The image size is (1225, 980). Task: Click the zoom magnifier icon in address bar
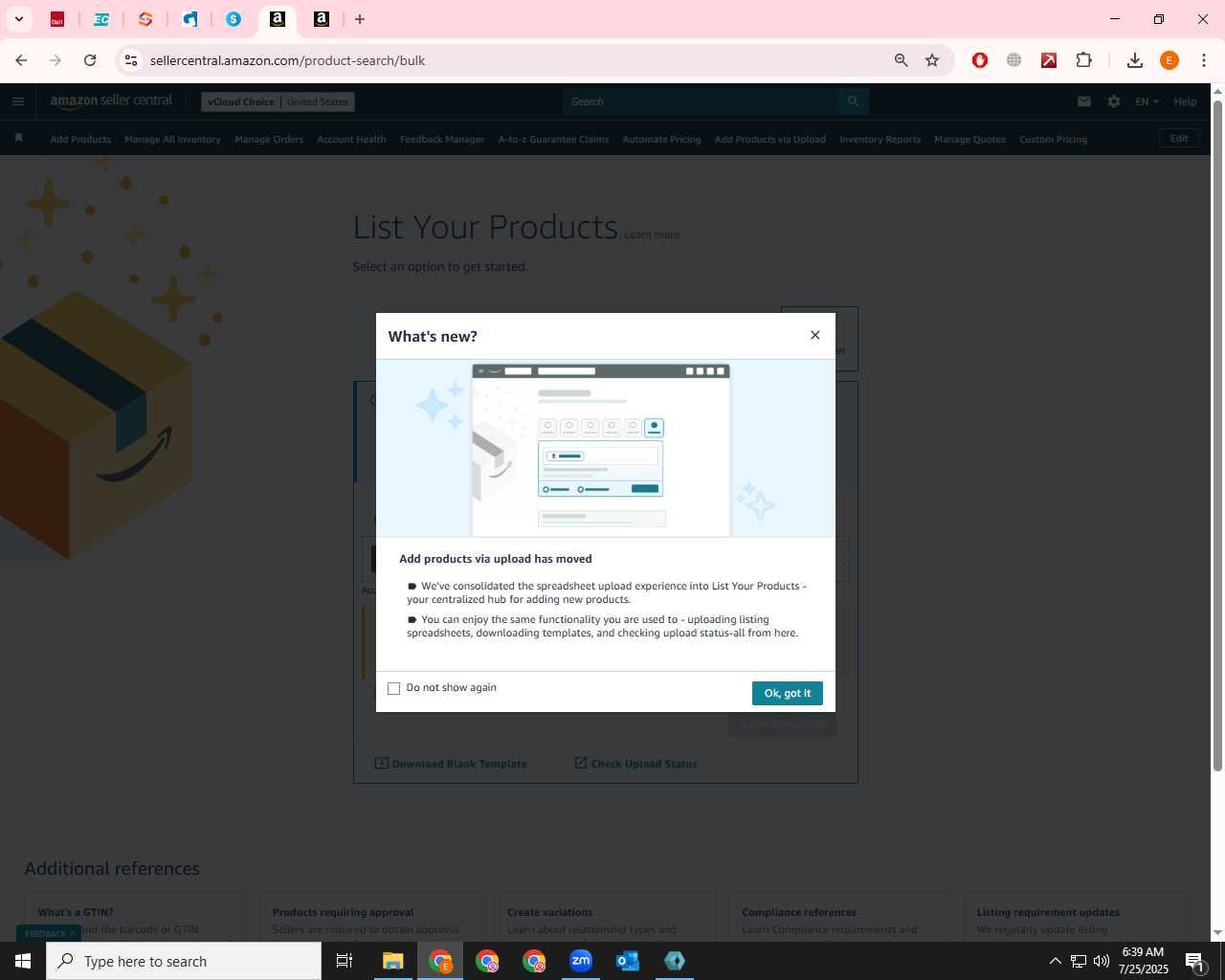click(x=901, y=60)
